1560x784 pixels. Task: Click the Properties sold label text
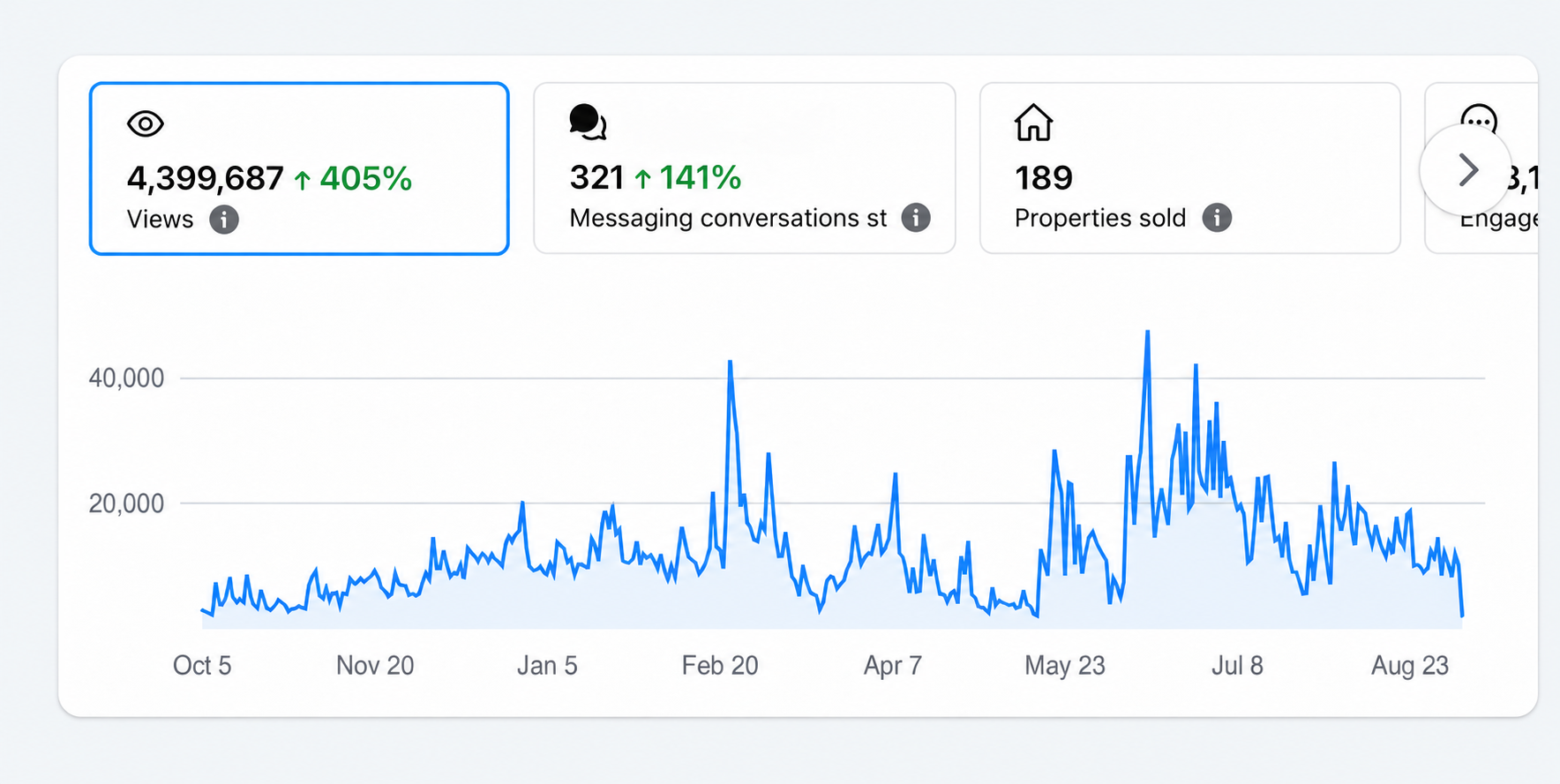pyautogui.click(x=1100, y=218)
